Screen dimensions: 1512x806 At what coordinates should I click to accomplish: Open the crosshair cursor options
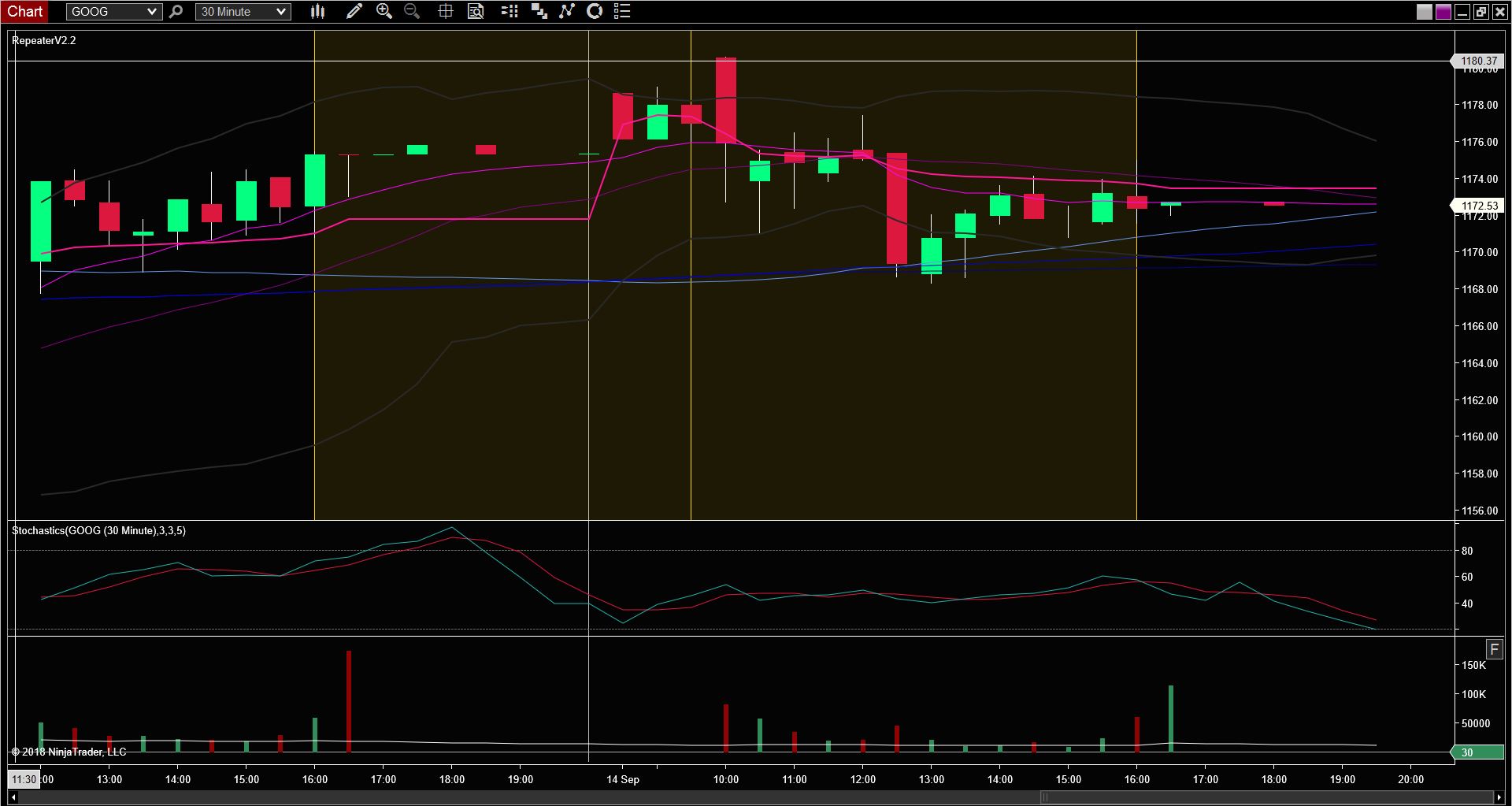pos(446,11)
